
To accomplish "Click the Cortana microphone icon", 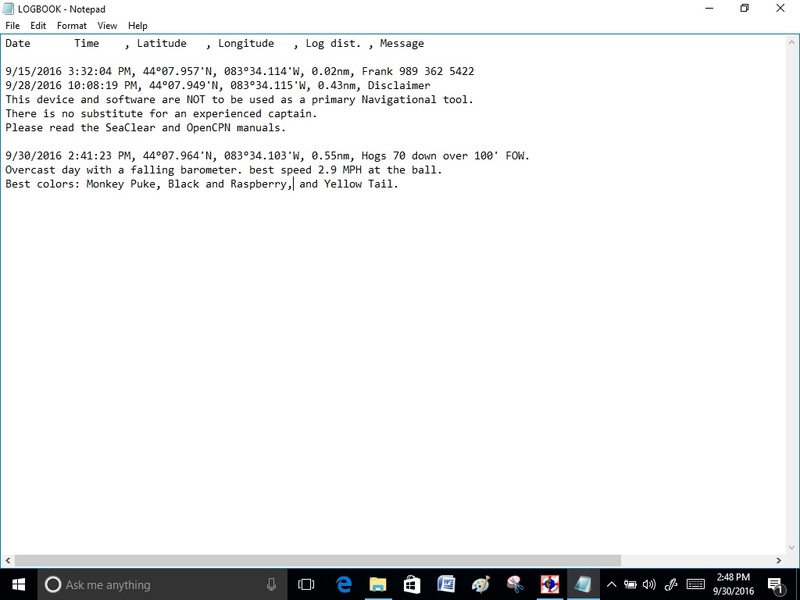I will (272, 584).
